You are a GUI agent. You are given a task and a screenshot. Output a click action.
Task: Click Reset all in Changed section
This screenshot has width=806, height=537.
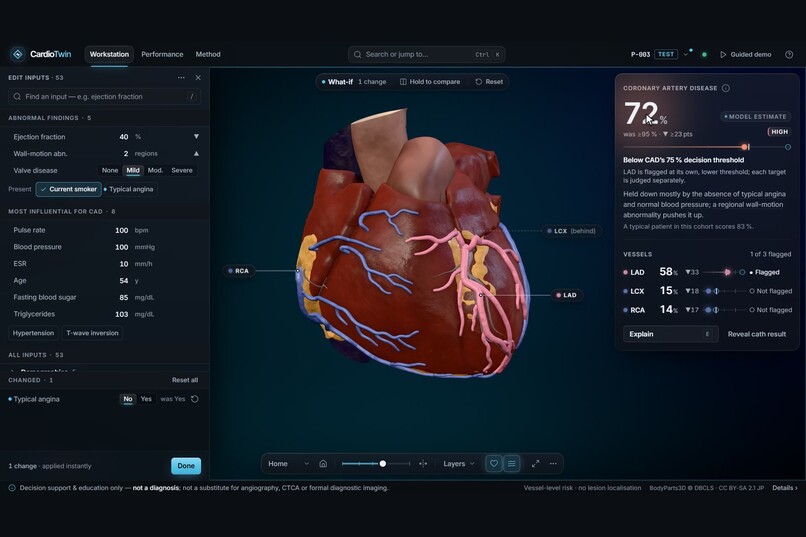[185, 380]
